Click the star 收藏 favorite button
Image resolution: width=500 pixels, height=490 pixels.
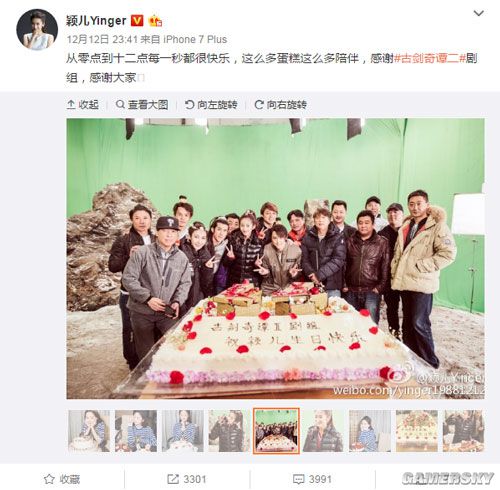[x=62, y=479]
